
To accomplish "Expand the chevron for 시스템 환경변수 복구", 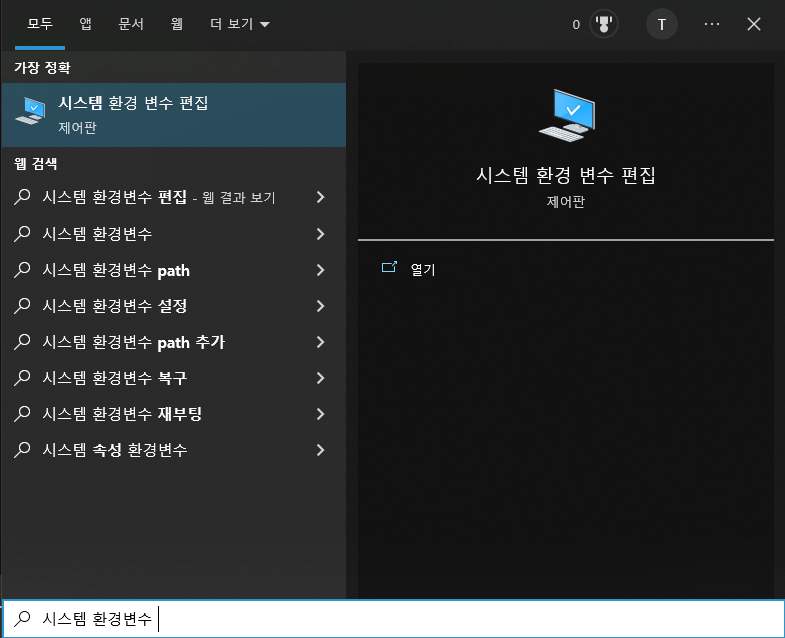I will pyautogui.click(x=320, y=378).
